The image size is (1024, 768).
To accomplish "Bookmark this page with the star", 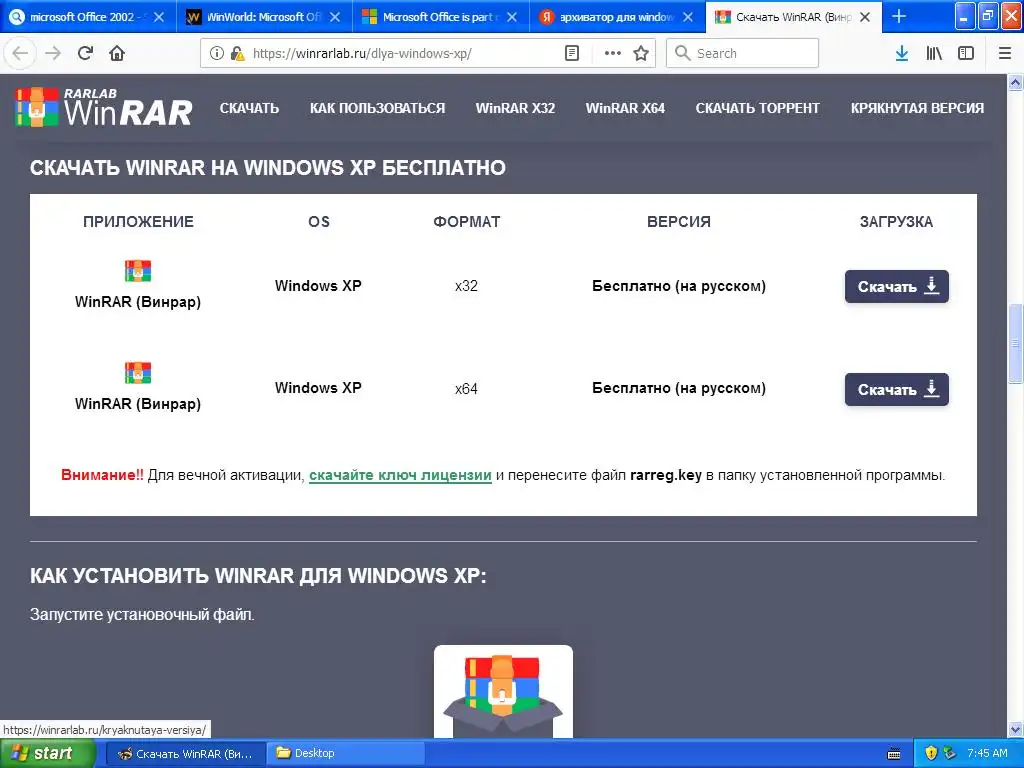I will pyautogui.click(x=641, y=53).
